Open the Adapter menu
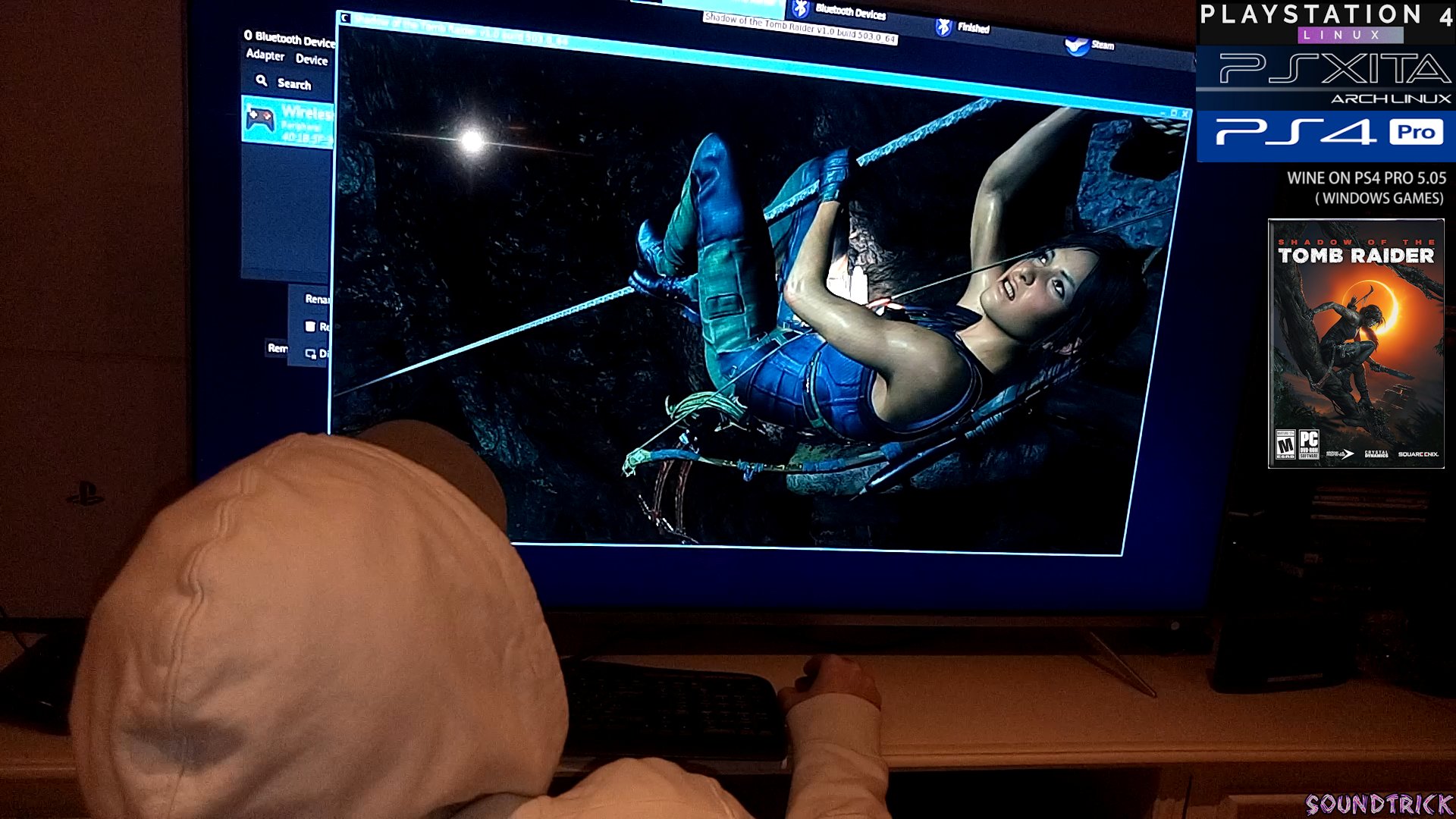 click(265, 55)
